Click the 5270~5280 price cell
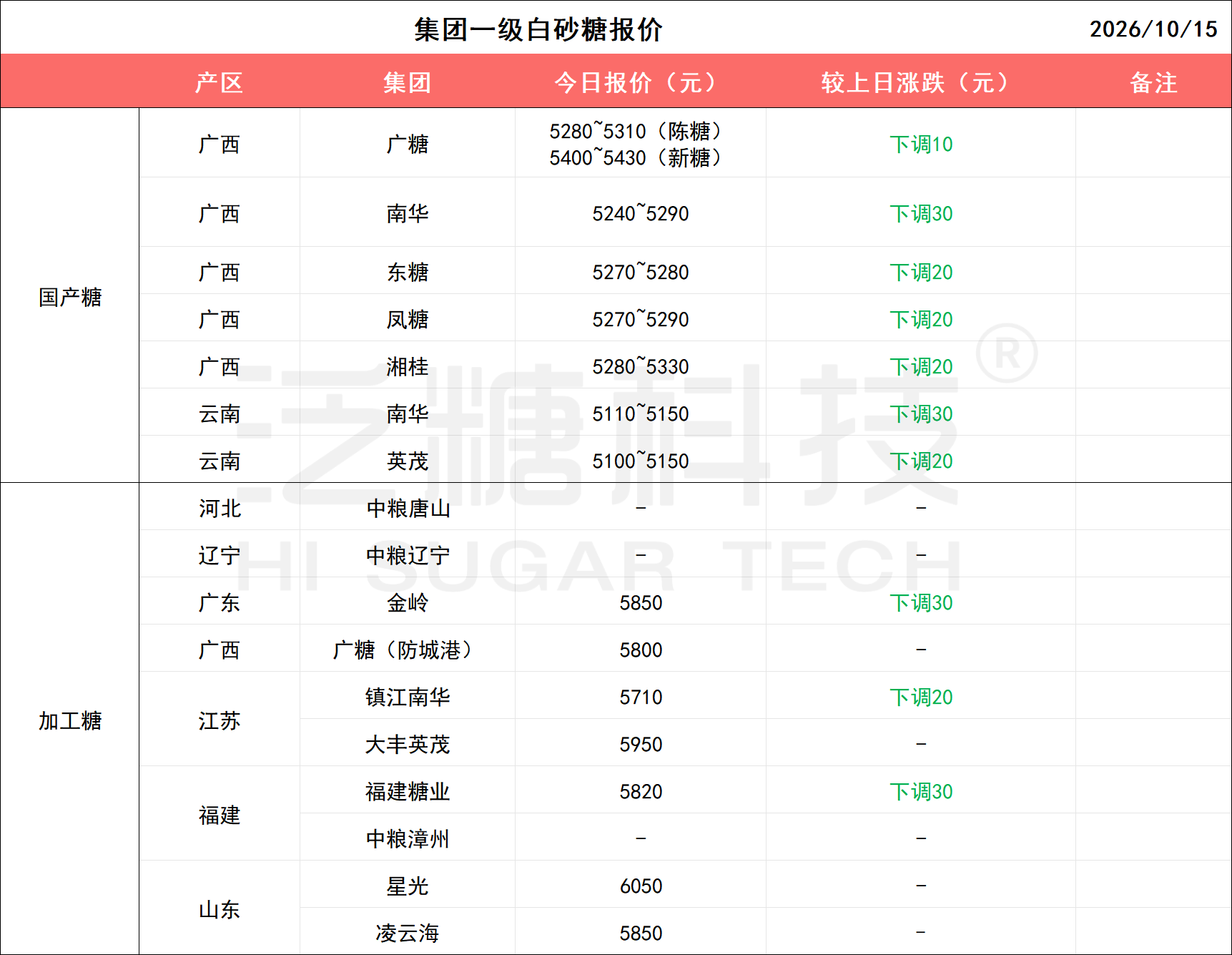Viewport: 1232px width, 955px height. pyautogui.click(x=640, y=272)
